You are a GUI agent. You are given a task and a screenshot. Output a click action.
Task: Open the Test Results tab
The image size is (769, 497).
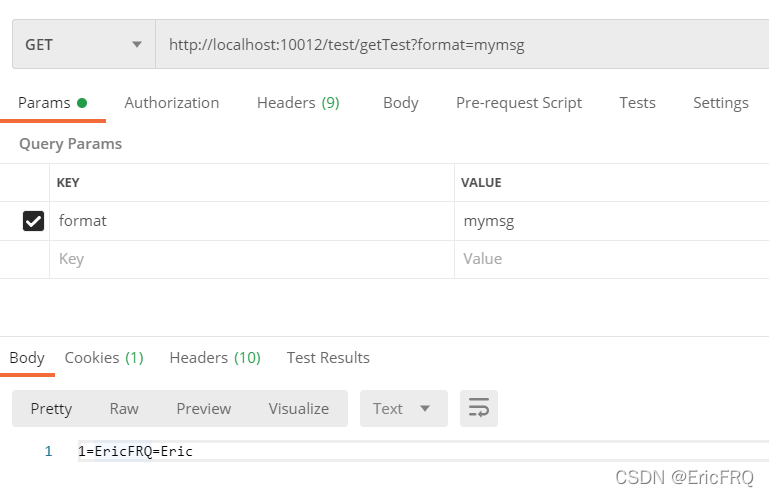pos(328,358)
